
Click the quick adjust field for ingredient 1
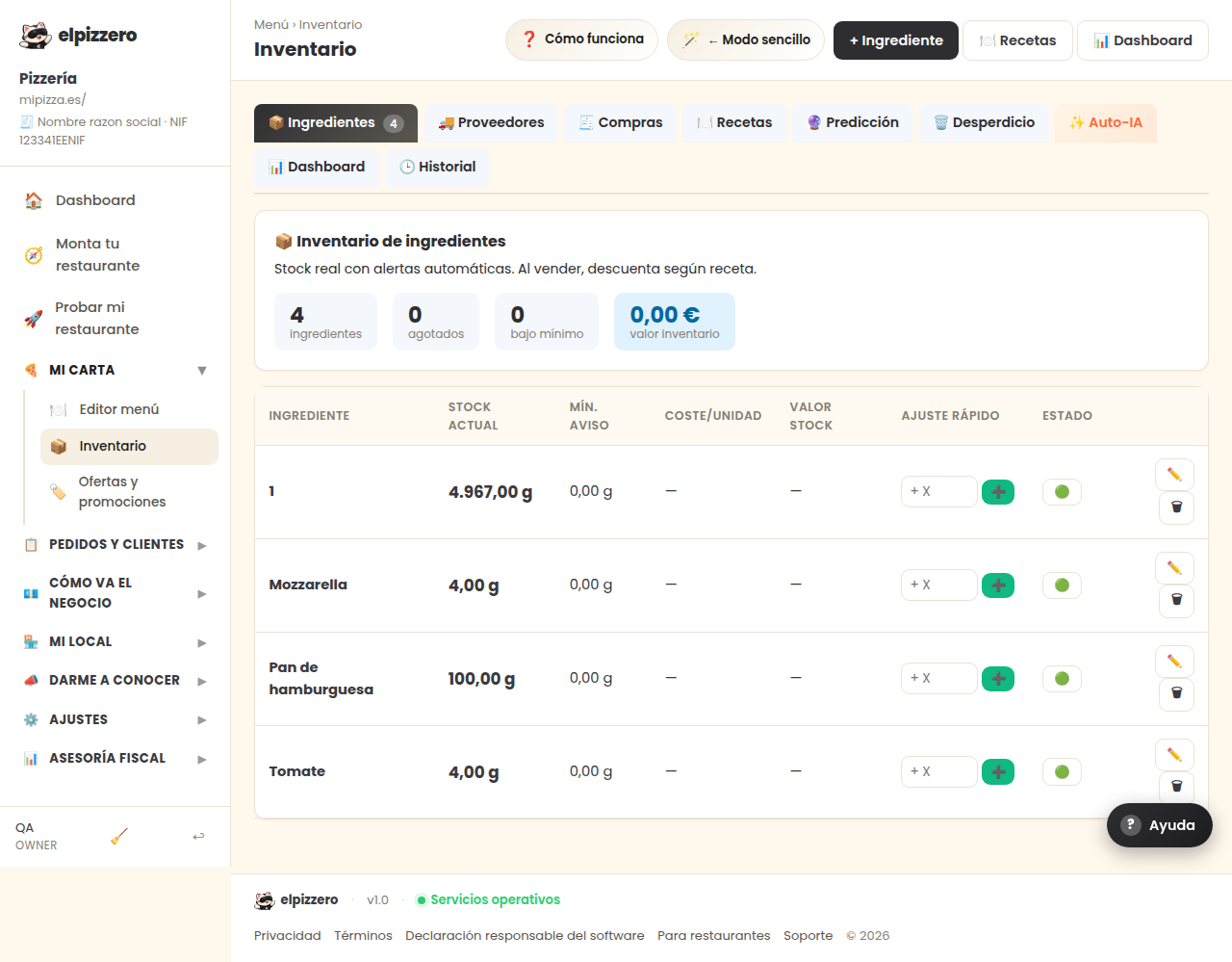(938, 492)
